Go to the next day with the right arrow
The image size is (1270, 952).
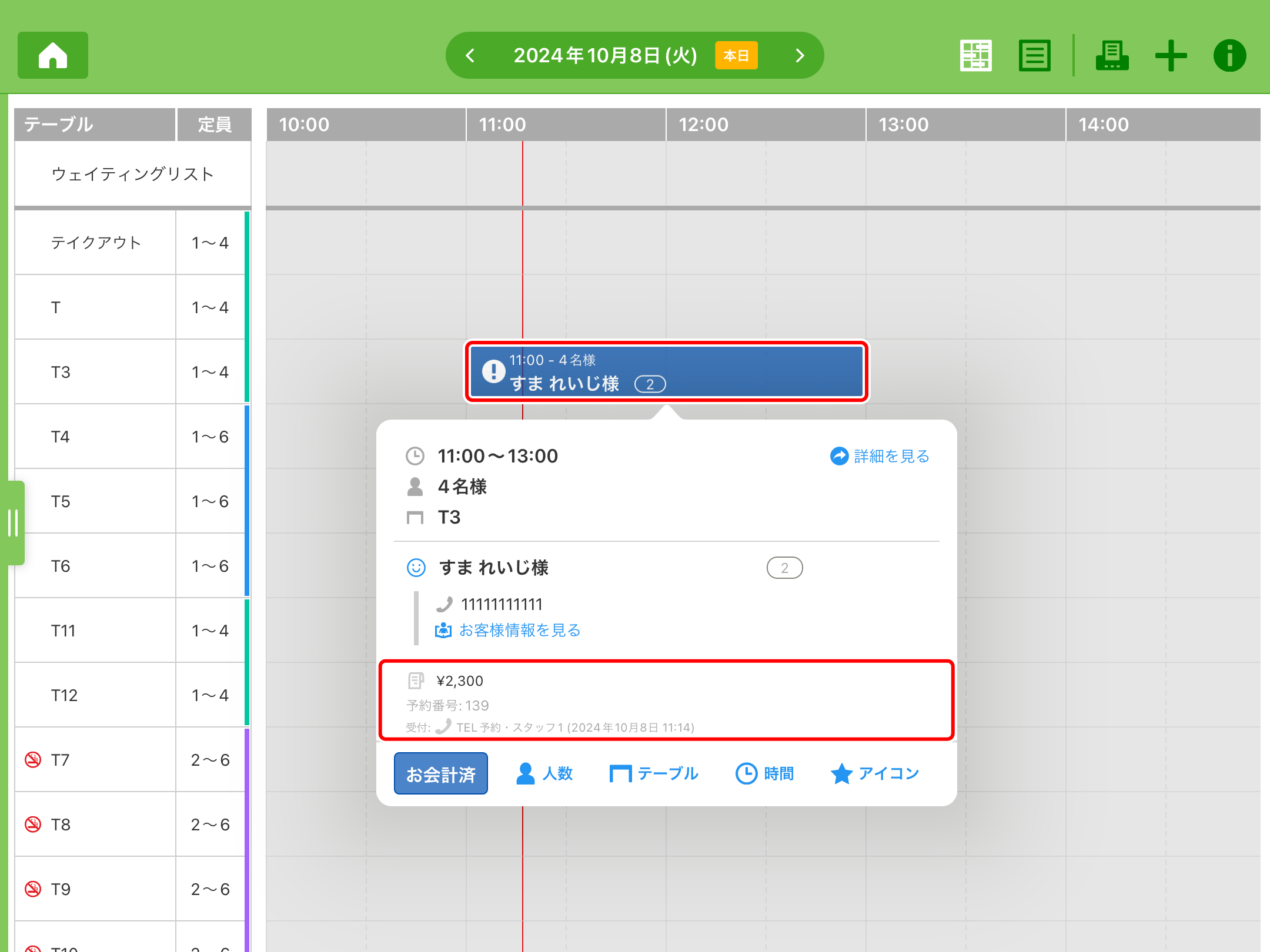[800, 55]
